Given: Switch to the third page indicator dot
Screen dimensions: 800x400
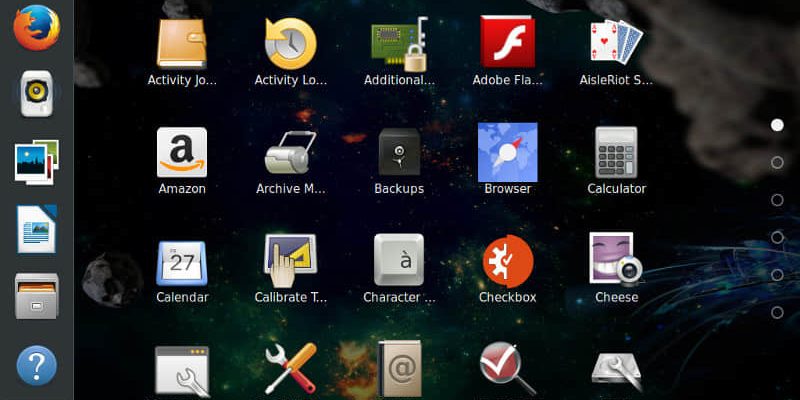Looking at the screenshot, I should tap(777, 199).
